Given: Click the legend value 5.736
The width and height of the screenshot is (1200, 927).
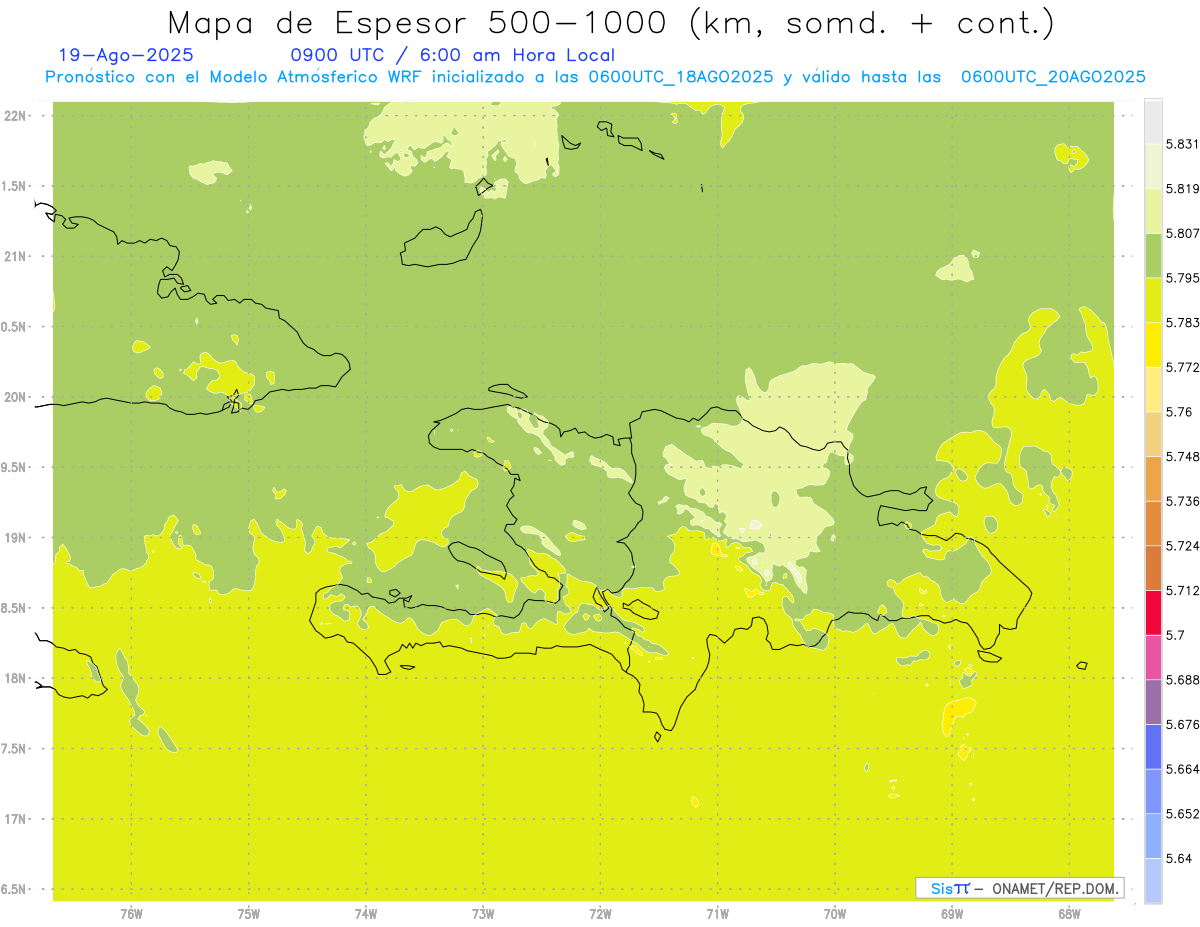Looking at the screenshot, I should (1182, 501).
